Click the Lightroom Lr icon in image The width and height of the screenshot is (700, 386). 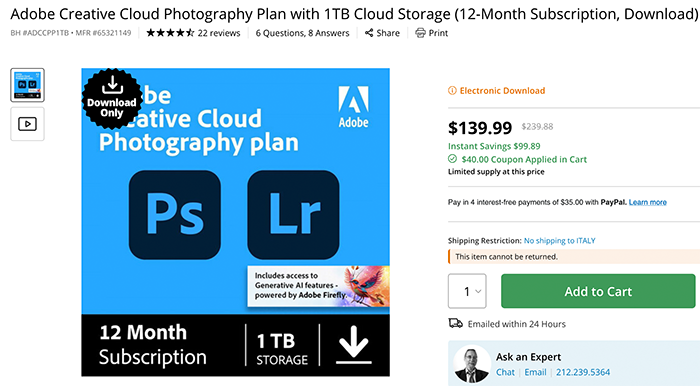coord(293,215)
